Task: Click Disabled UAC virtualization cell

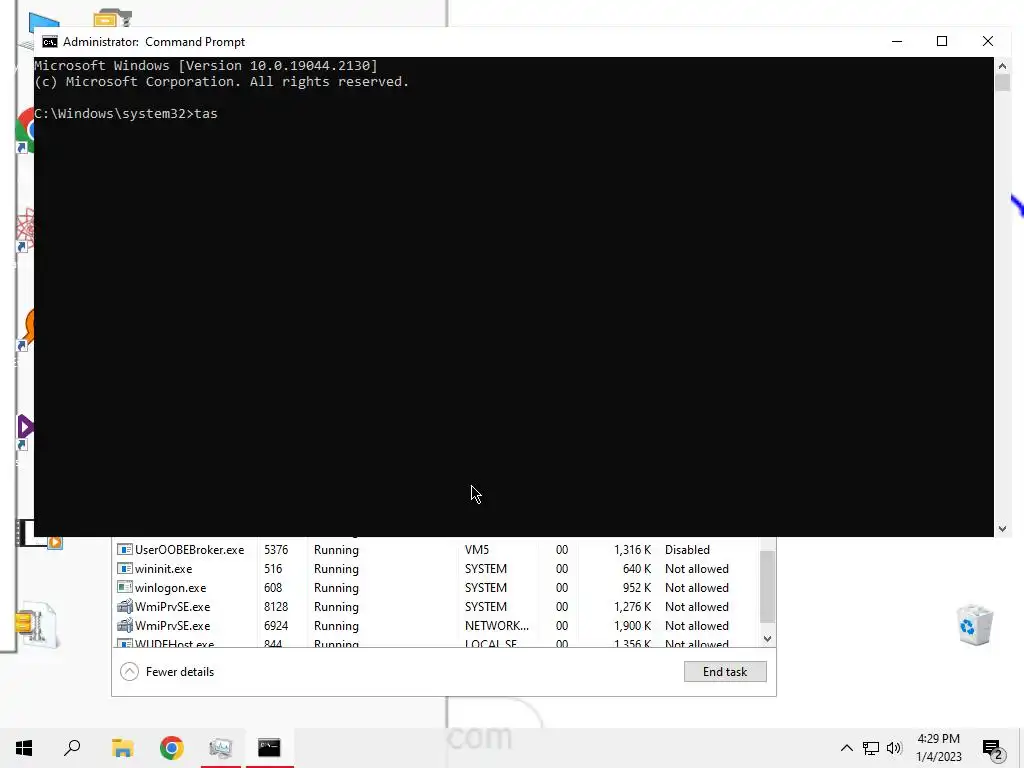Action: coord(687,550)
